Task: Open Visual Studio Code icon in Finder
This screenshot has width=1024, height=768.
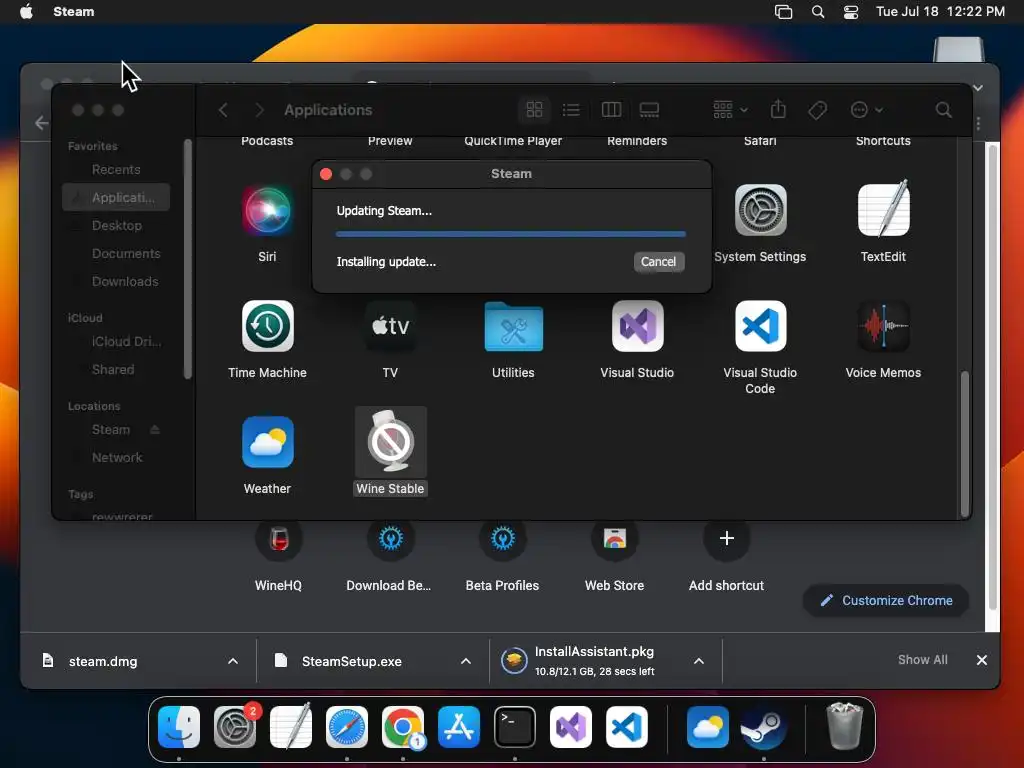Action: point(760,326)
